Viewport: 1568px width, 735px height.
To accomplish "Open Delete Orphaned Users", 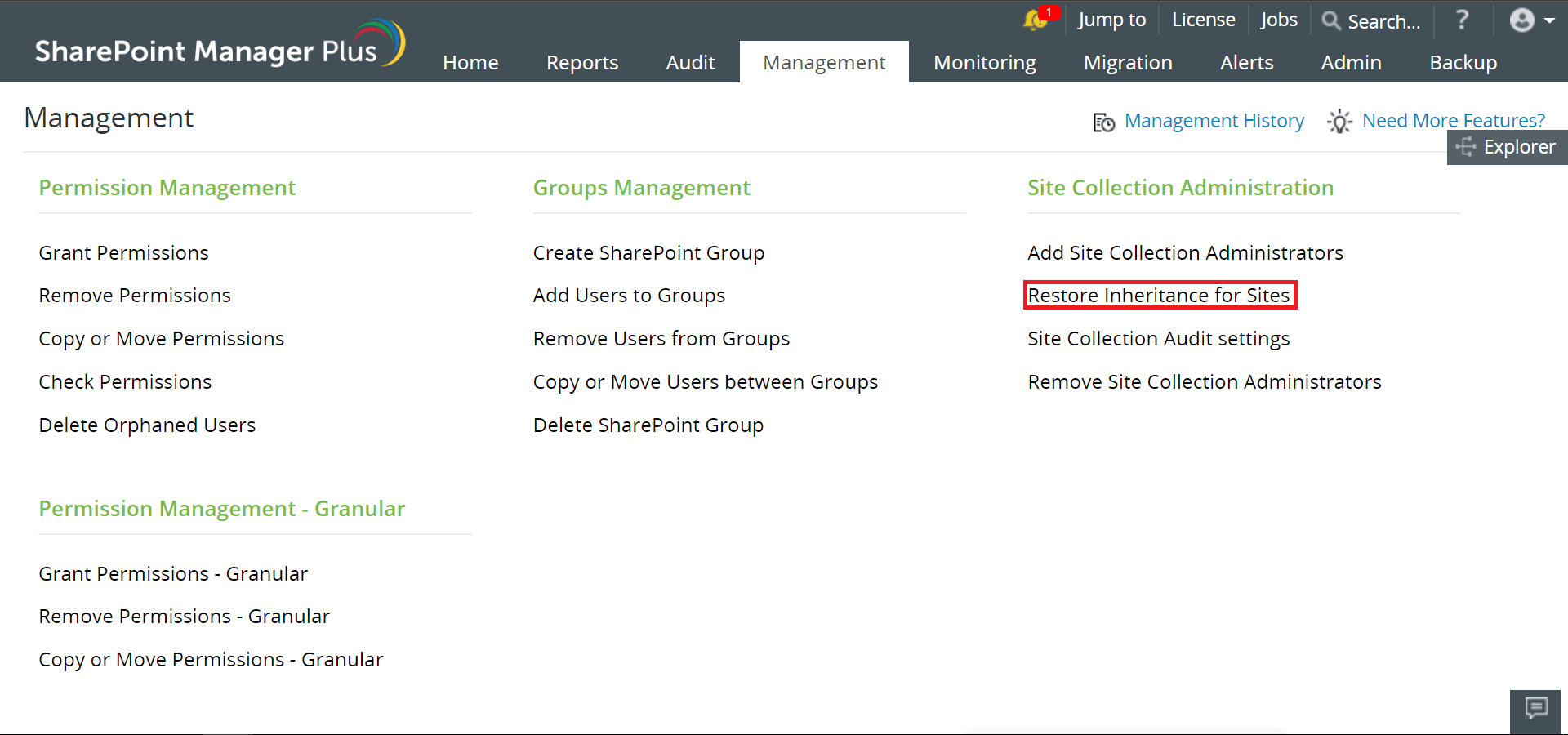I will [147, 425].
